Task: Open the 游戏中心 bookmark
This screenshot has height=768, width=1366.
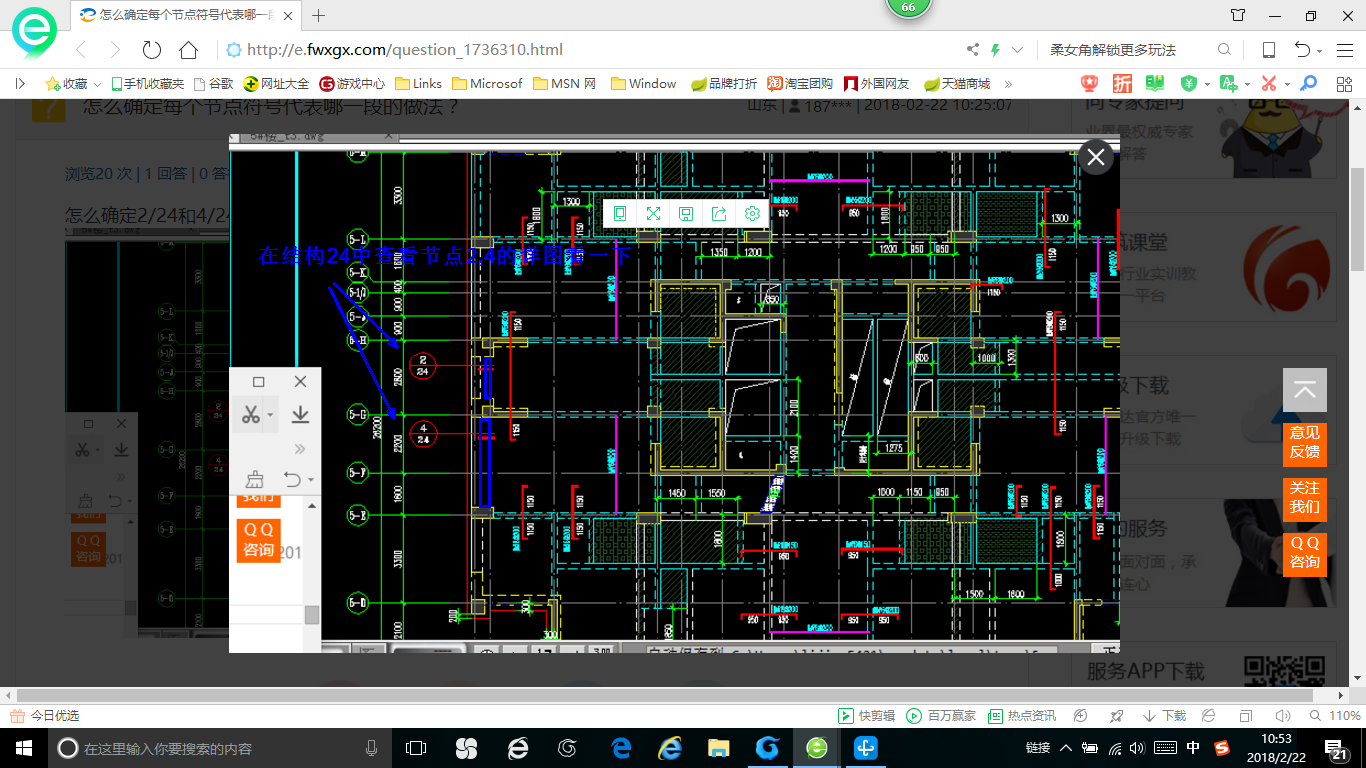Action: [352, 84]
